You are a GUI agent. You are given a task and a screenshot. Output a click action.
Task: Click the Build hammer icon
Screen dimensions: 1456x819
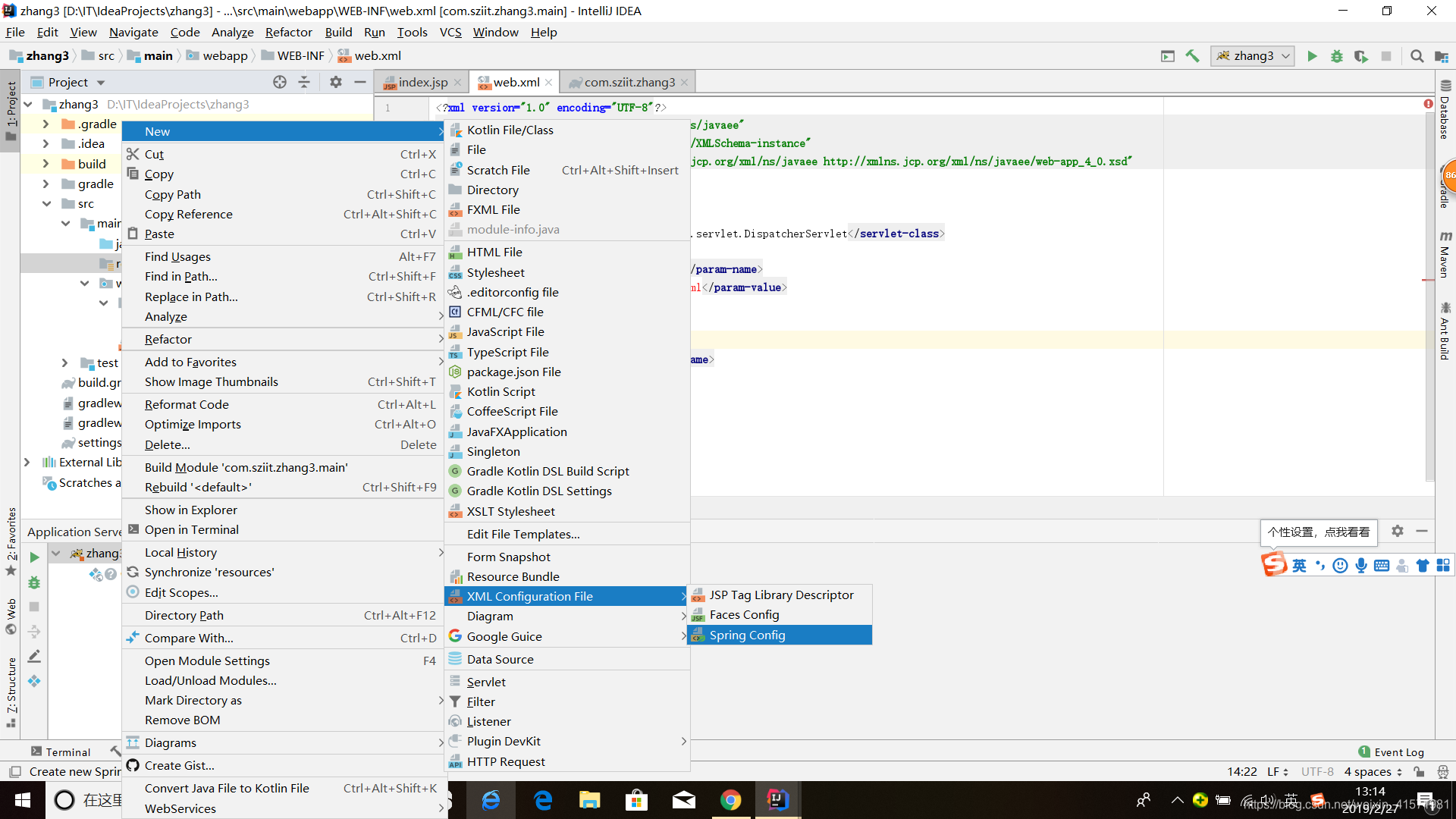click(x=1192, y=56)
